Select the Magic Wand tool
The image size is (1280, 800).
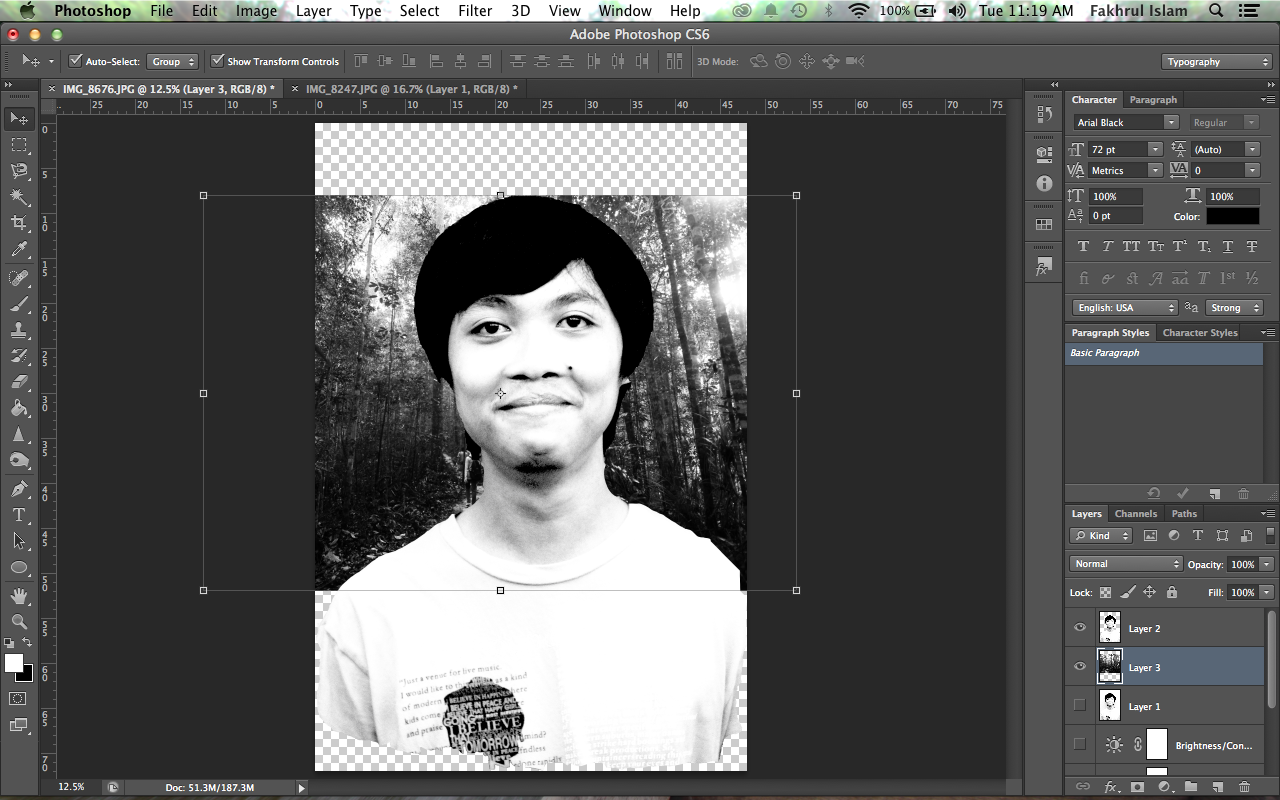pyautogui.click(x=19, y=198)
